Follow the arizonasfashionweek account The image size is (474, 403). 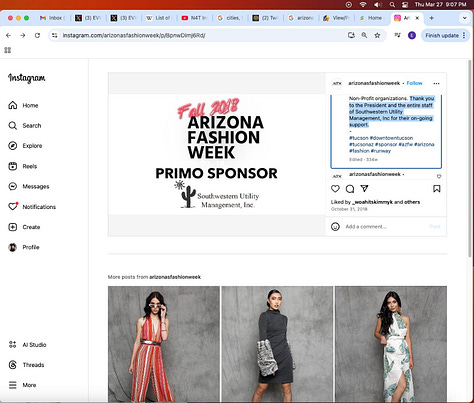[x=414, y=83]
